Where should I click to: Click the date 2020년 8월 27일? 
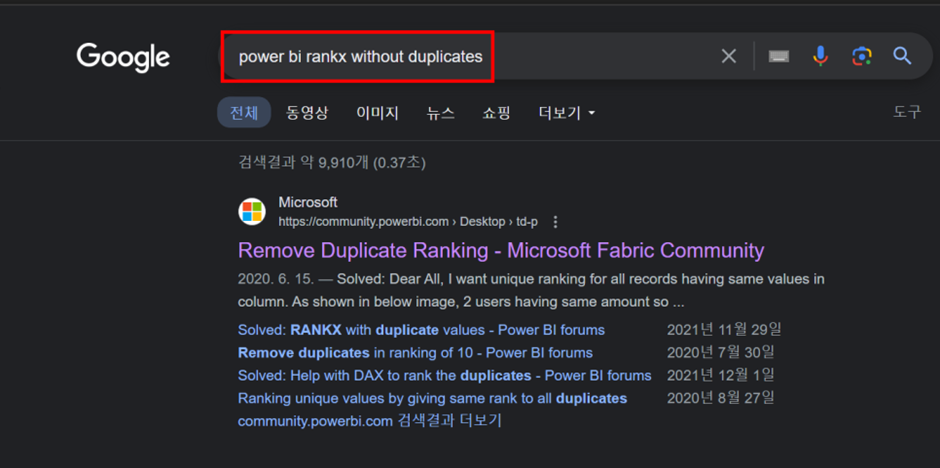pyautogui.click(x=721, y=398)
